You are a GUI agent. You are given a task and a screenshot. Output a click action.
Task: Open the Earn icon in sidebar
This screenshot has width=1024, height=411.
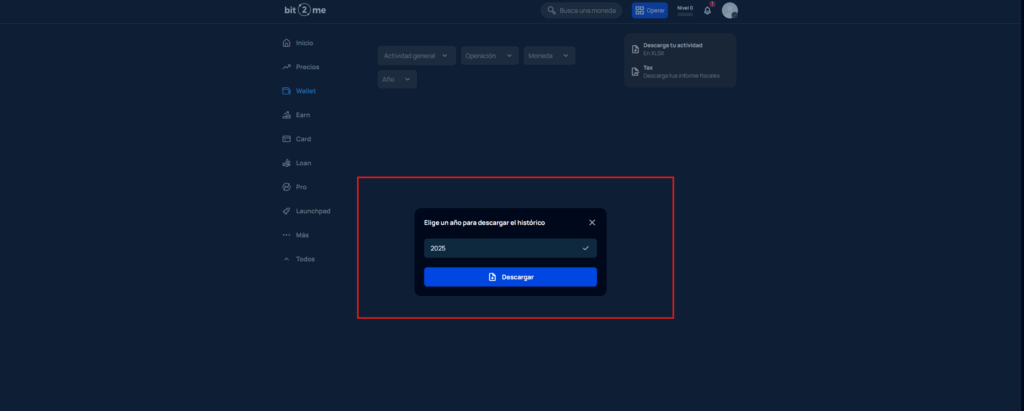(286, 115)
